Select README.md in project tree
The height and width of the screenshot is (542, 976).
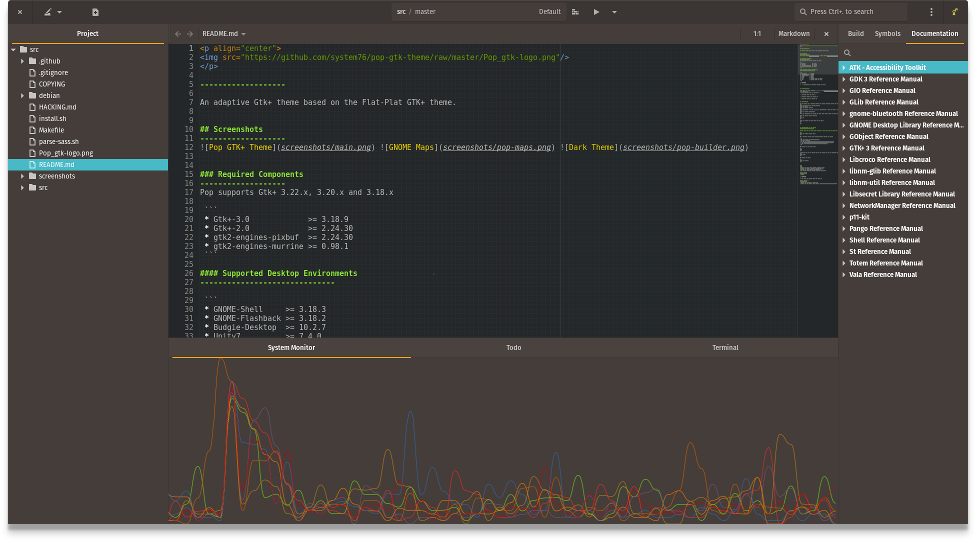[x=88, y=165]
